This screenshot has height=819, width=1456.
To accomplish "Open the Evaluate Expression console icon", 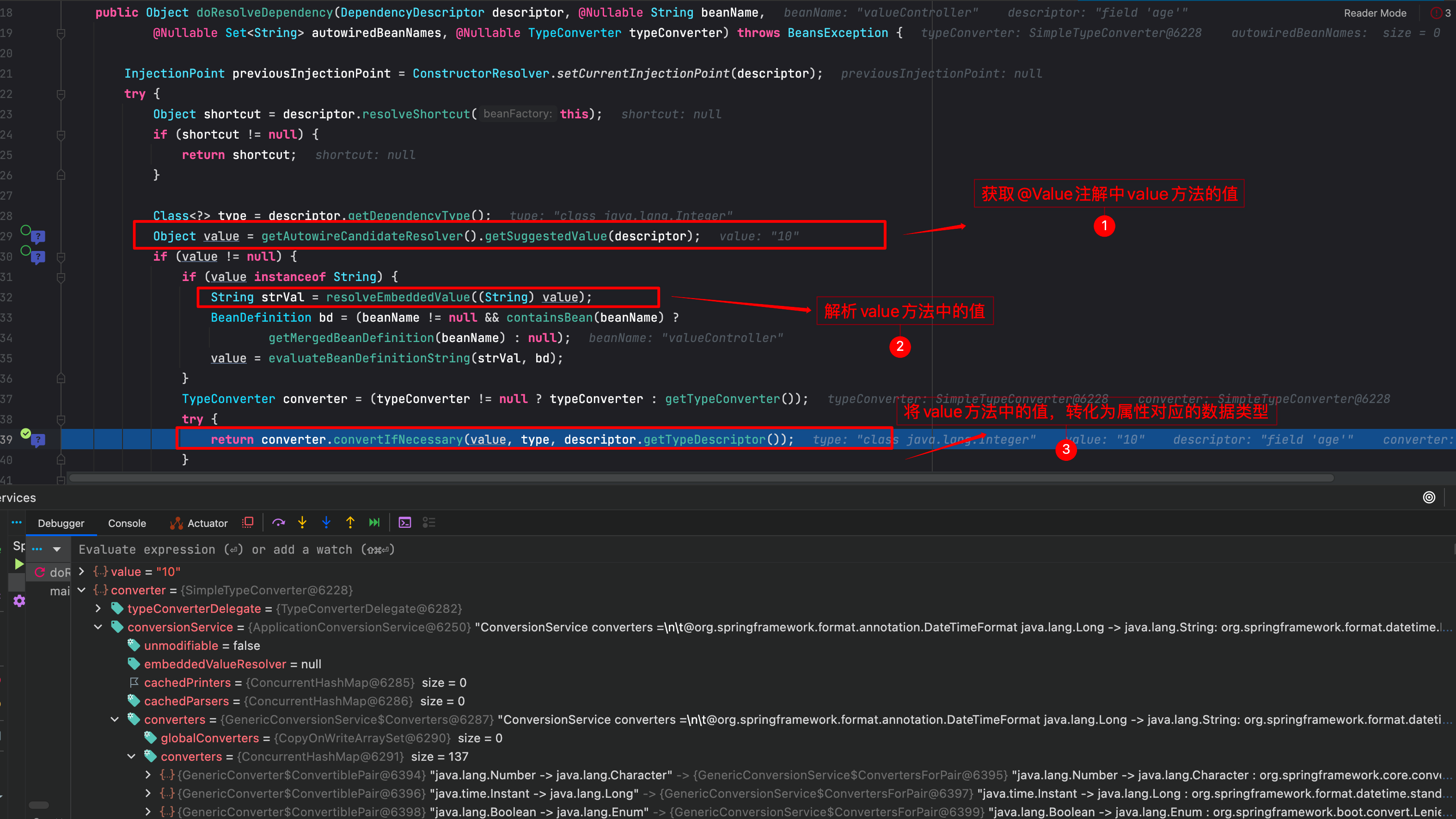I will point(405,522).
